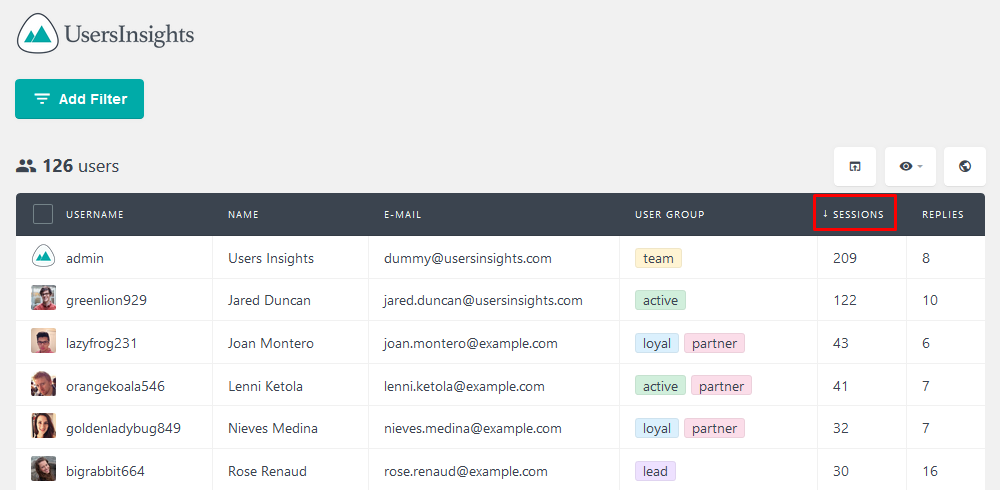The image size is (1000, 490).
Task: Sort by the E-mail column header
Action: point(402,214)
